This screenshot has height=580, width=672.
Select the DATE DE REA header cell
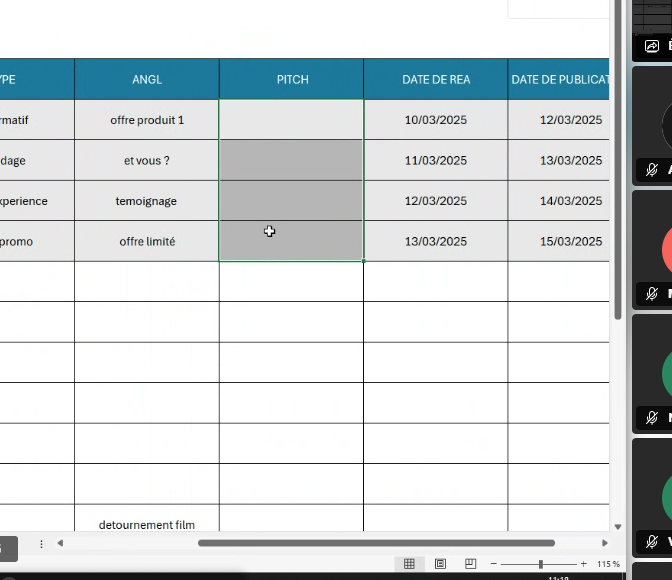(x=436, y=80)
